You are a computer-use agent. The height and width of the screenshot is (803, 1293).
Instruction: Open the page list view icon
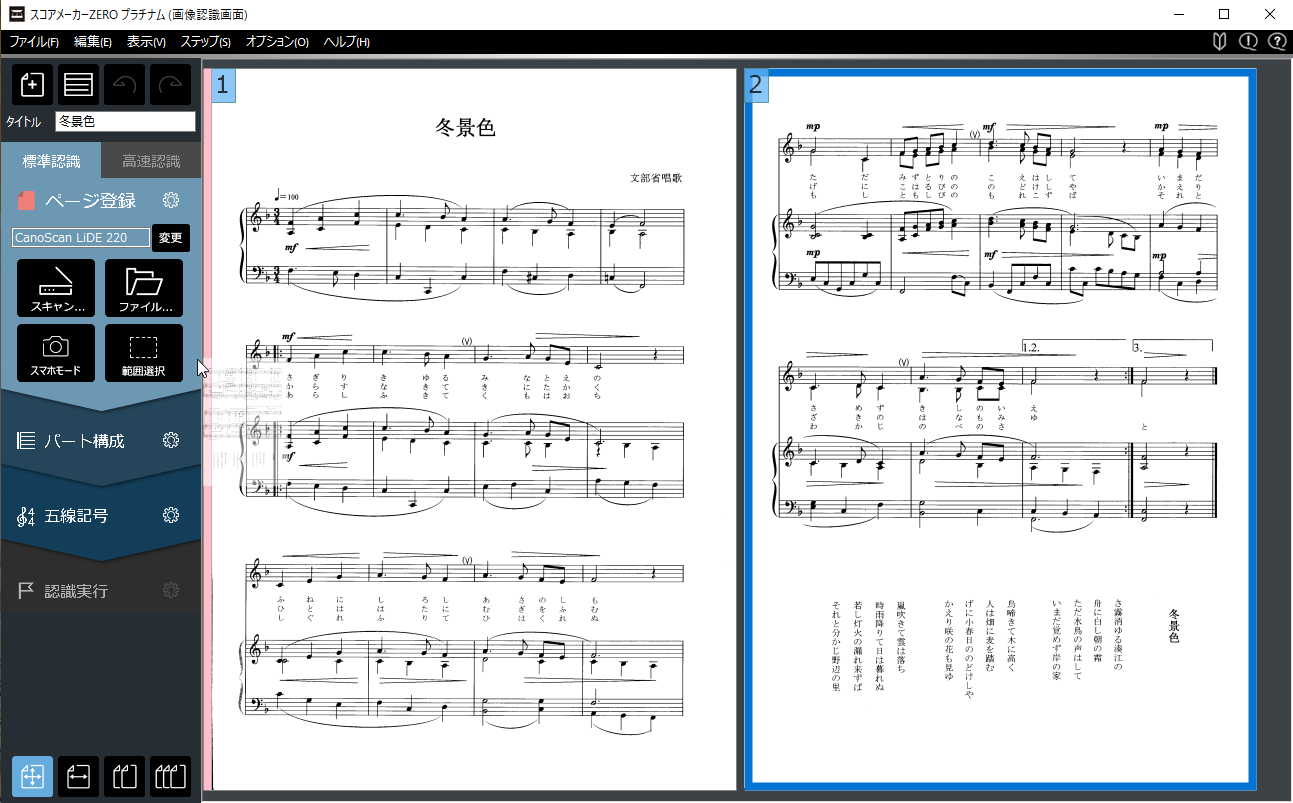click(78, 85)
